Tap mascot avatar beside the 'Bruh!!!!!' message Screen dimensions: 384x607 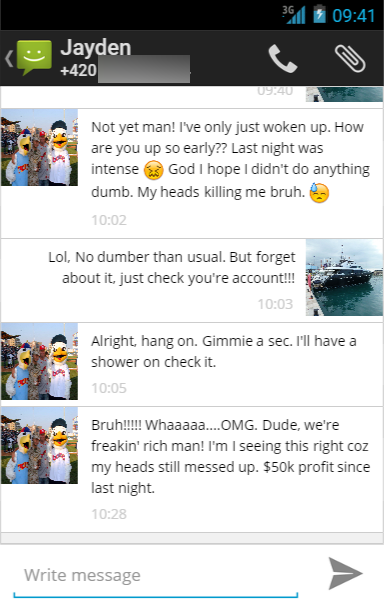pyautogui.click(x=39, y=445)
